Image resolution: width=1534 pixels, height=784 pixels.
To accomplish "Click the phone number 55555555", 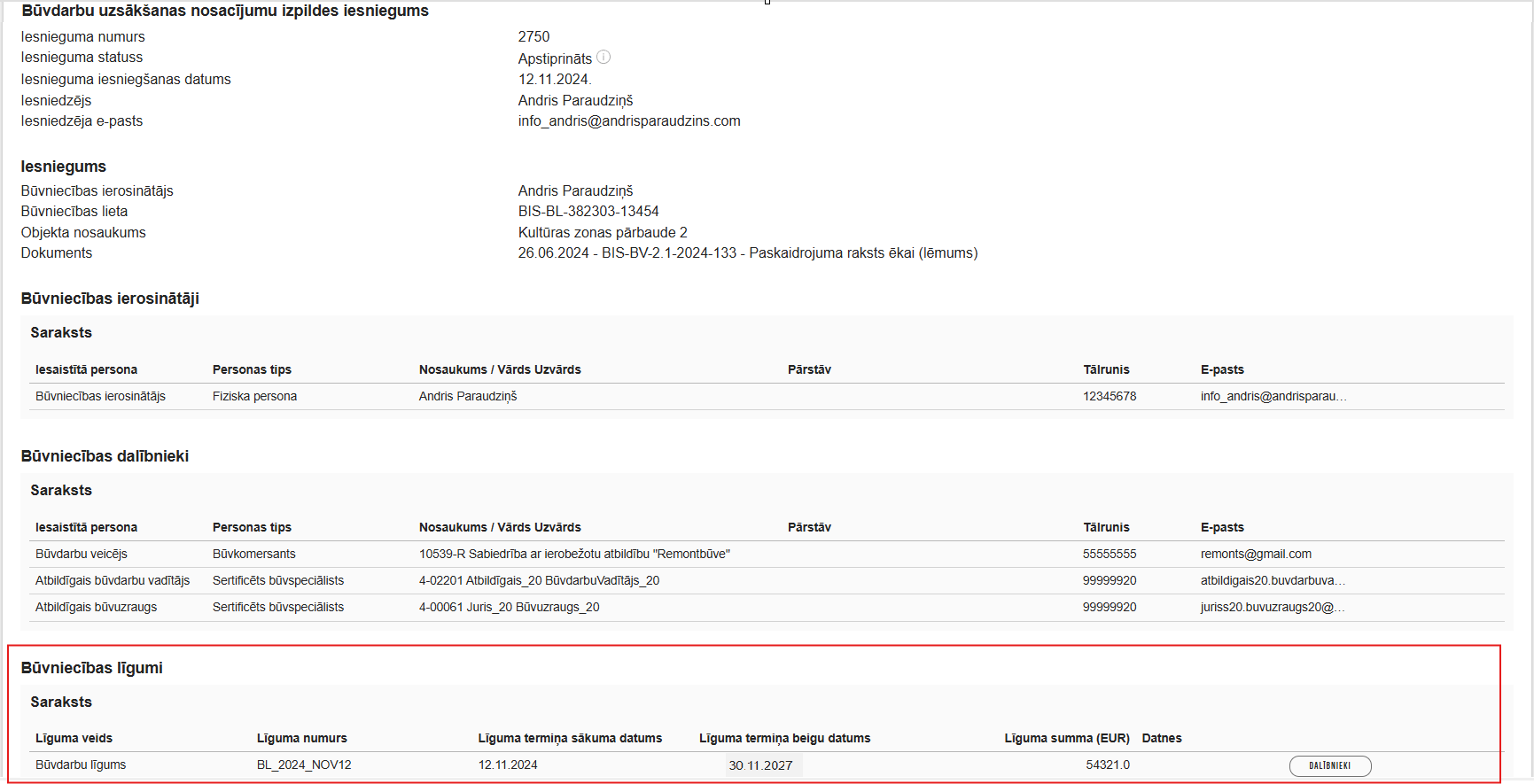I will 1110,554.
